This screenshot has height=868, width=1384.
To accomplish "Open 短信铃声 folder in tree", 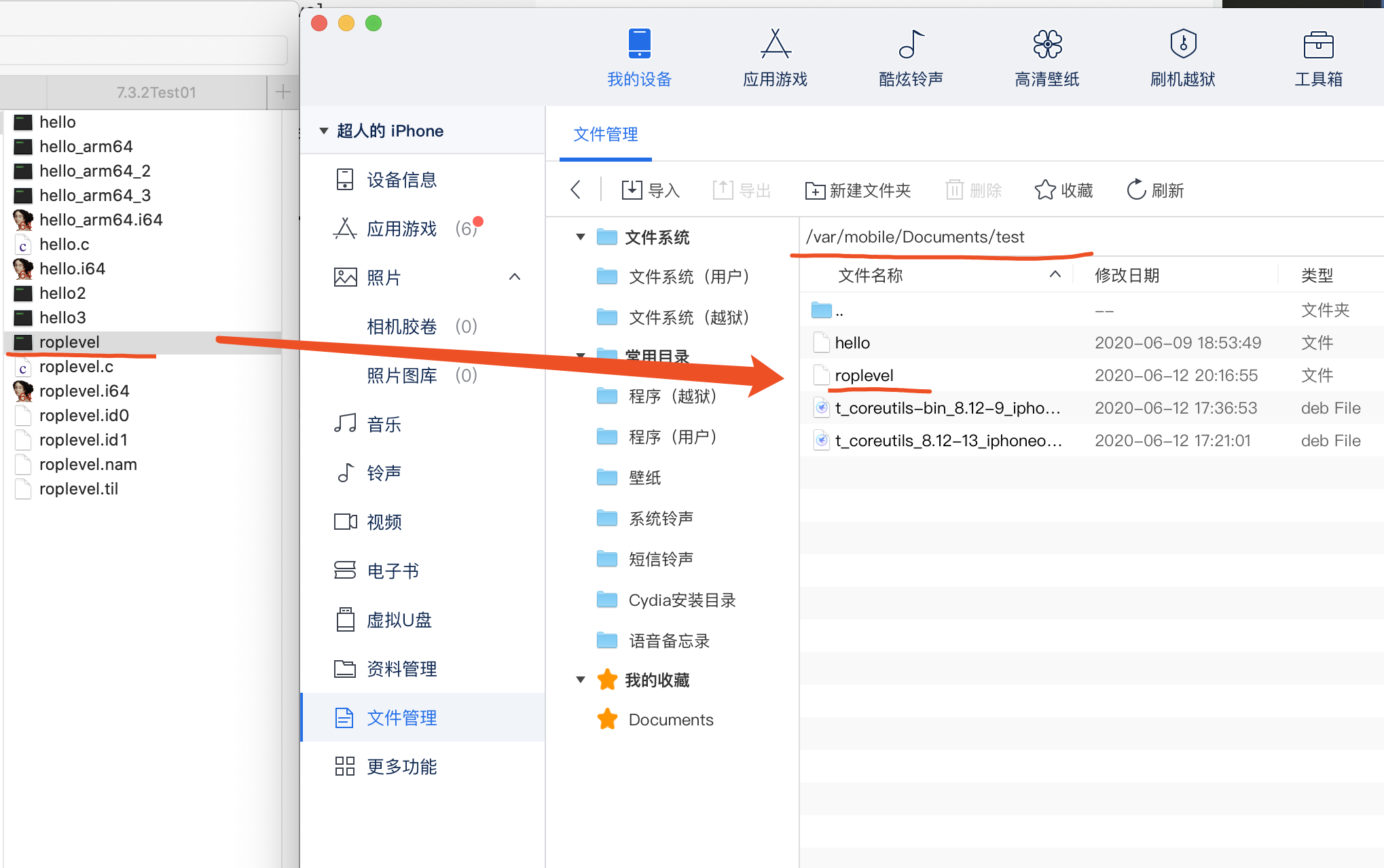I will point(645,559).
